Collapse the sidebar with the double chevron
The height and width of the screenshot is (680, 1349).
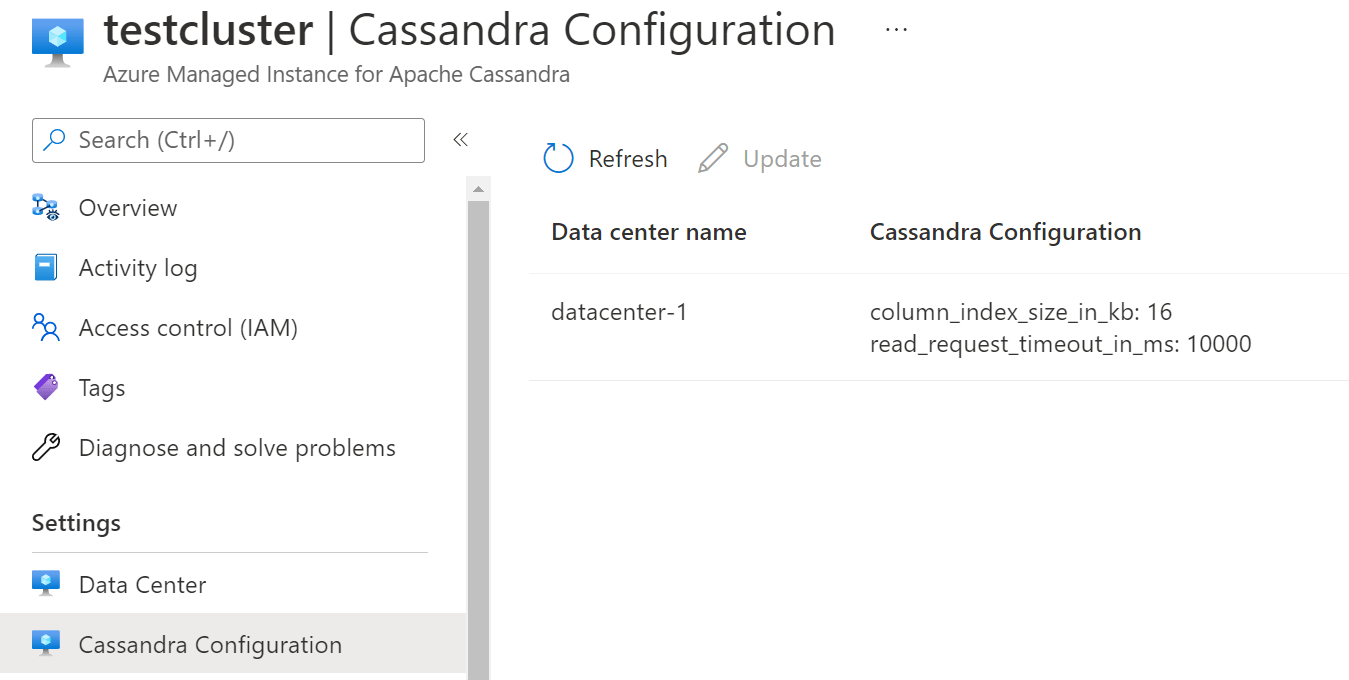click(x=460, y=140)
